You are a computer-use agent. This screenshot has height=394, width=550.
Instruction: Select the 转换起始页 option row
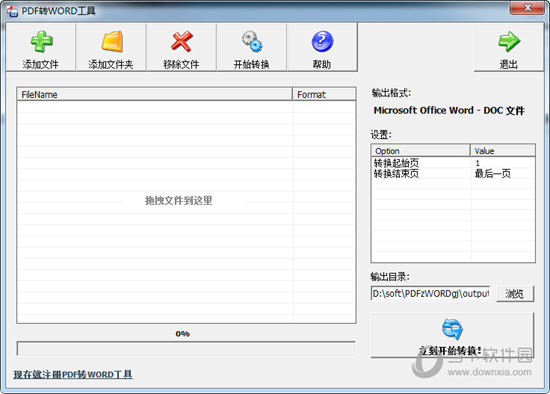453,163
